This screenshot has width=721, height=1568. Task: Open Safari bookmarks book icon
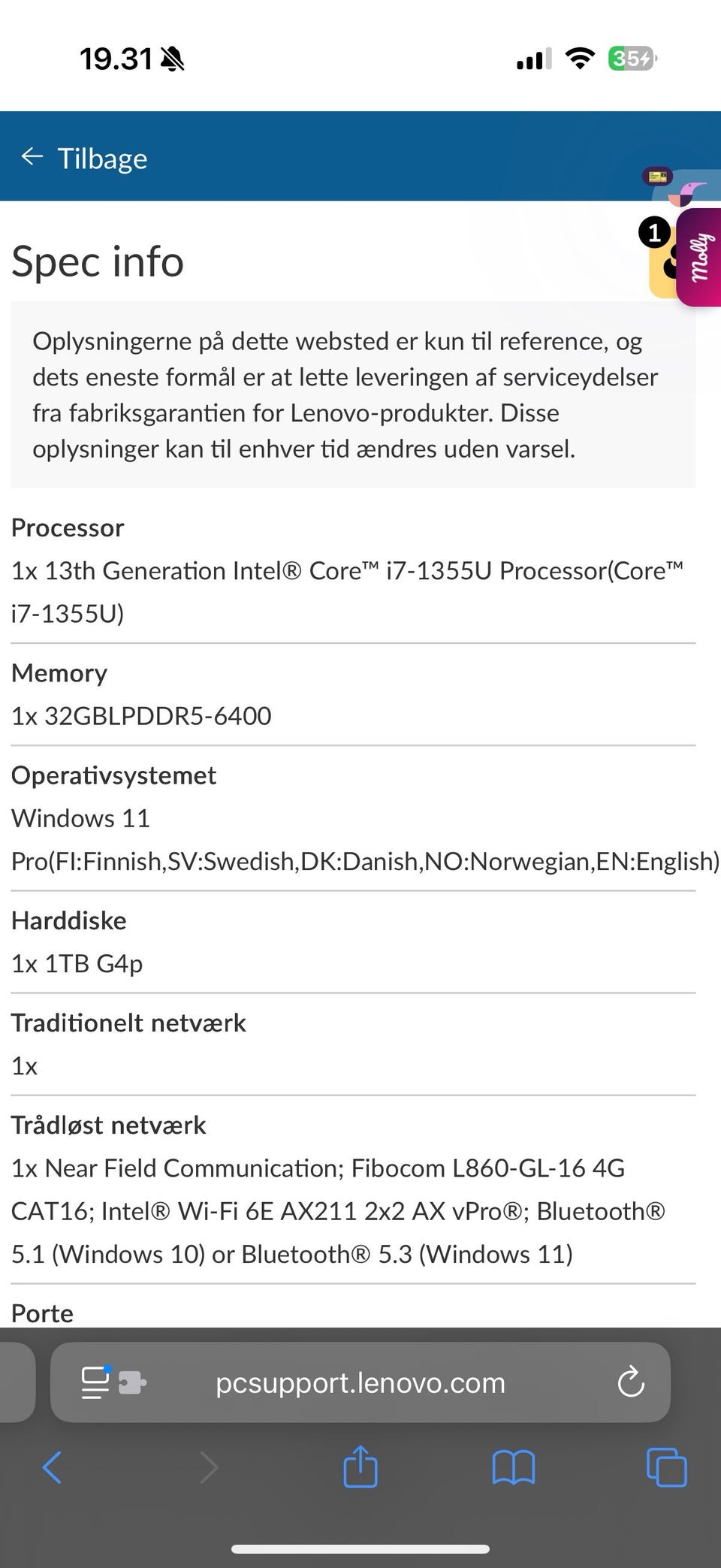pos(513,1467)
